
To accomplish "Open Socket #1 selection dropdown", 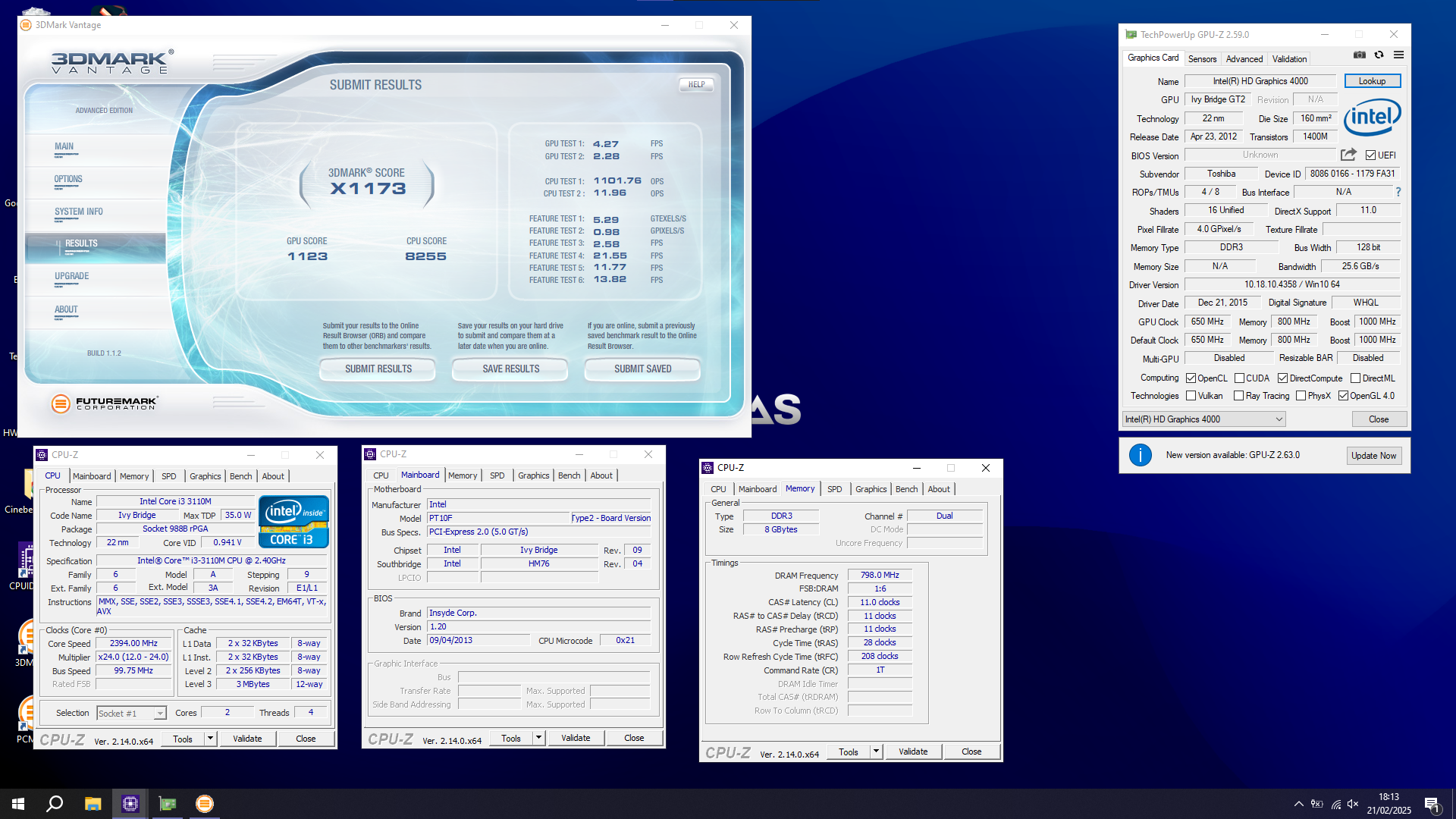I will point(132,714).
